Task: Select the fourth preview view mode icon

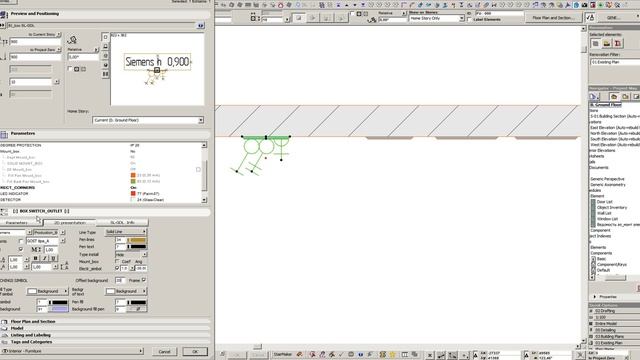Action: (105, 65)
